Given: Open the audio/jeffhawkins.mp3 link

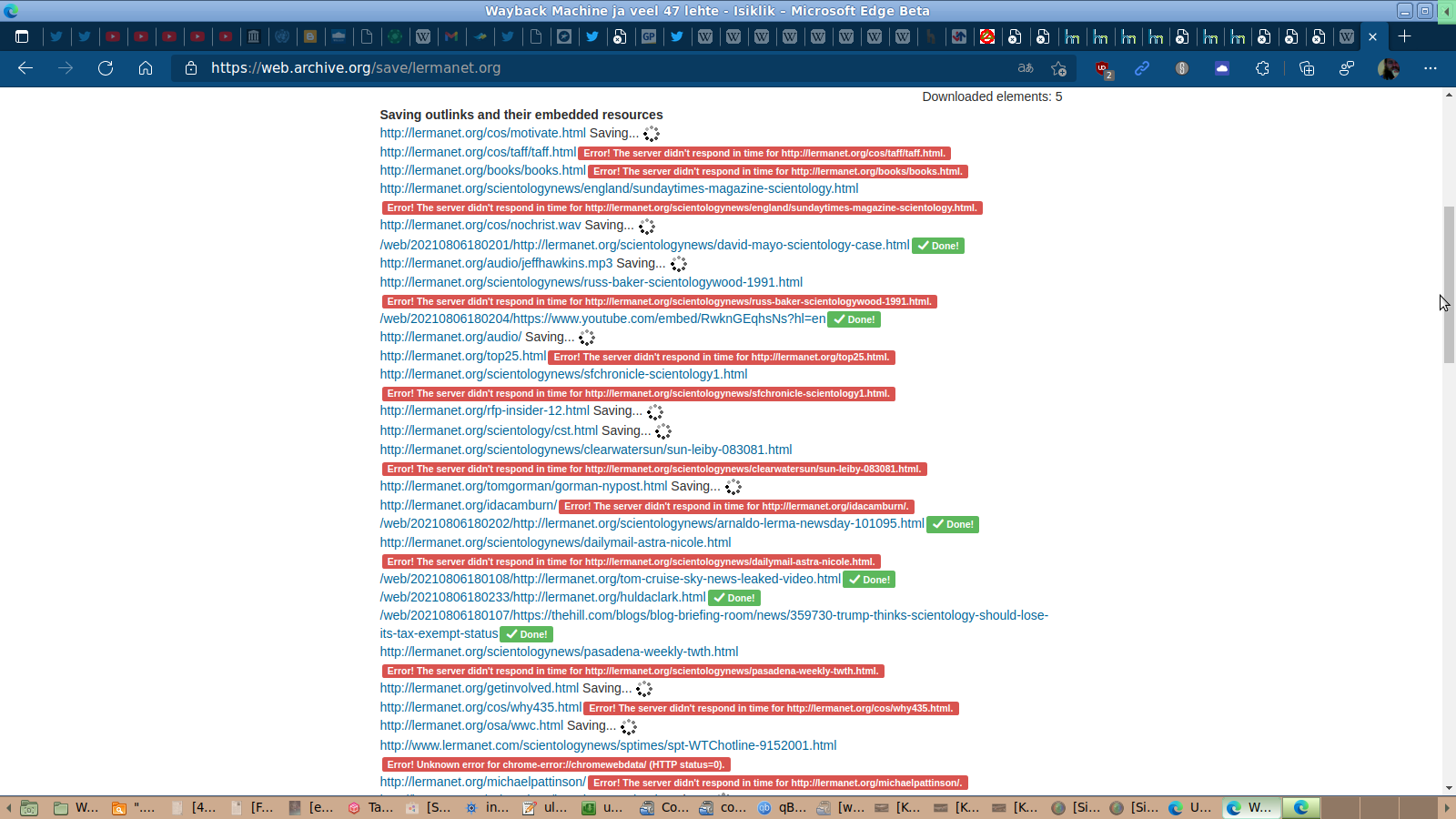Looking at the screenshot, I should (x=497, y=263).
